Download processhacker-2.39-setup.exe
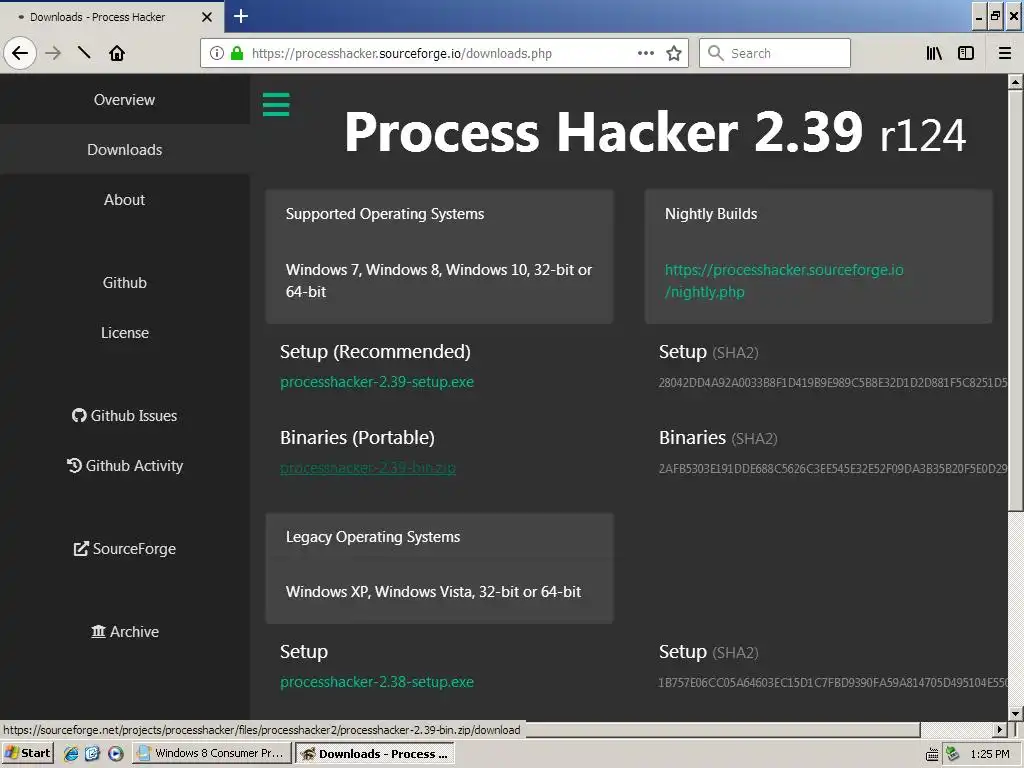 coord(377,382)
